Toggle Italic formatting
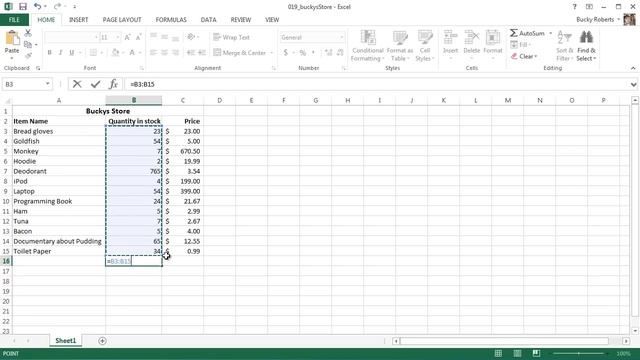 pos(60,53)
